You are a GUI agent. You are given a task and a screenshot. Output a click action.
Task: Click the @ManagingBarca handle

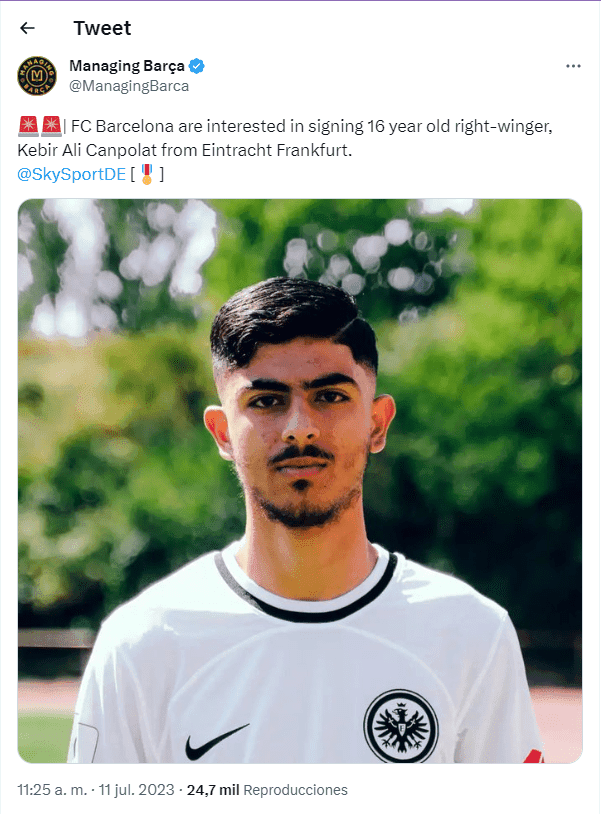pos(129,86)
